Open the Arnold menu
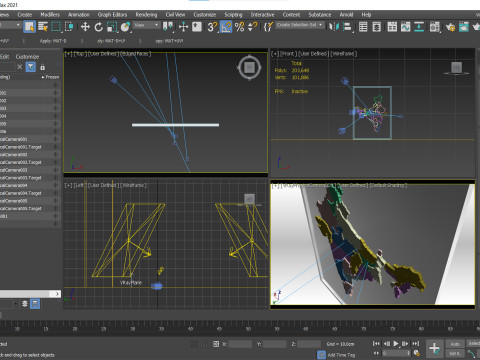This screenshot has height=360, width=480. (346, 15)
